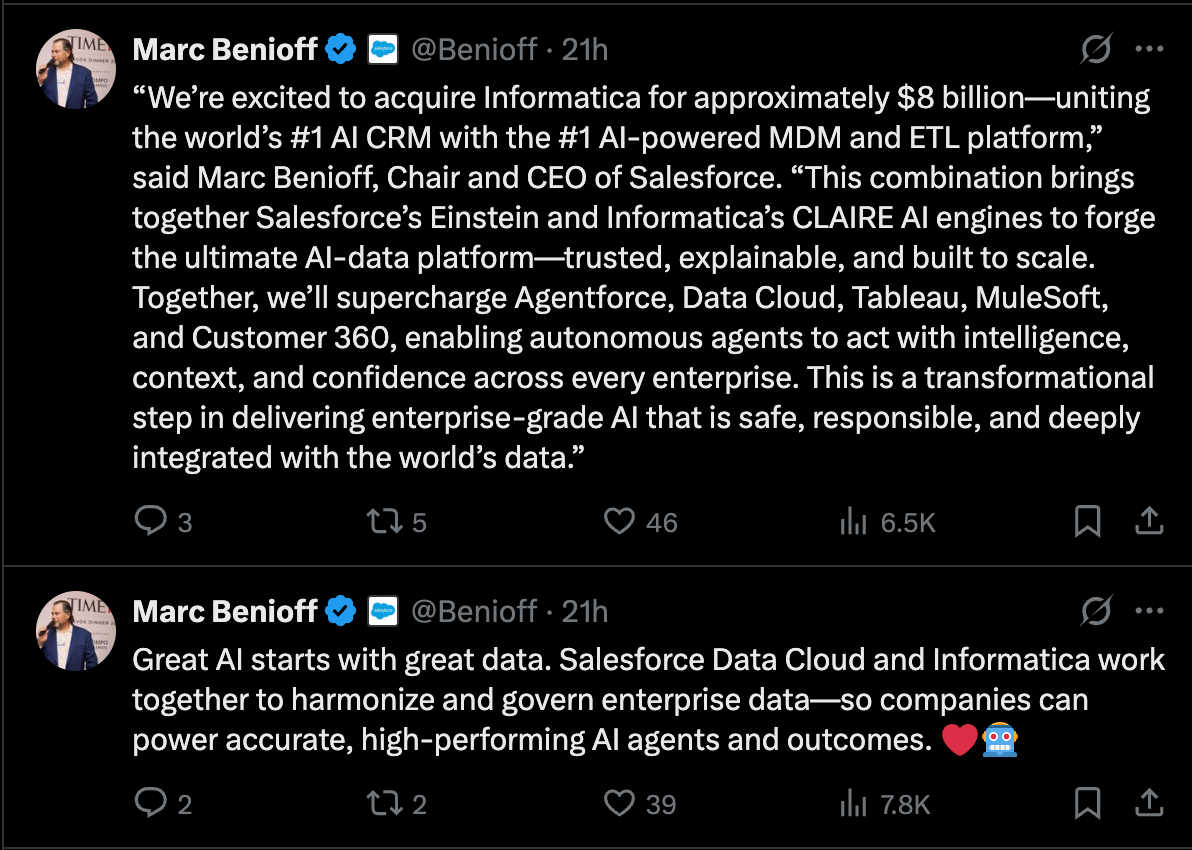Open Grok icon on the first tweet
Viewport: 1192px width, 850px height.
(1097, 48)
